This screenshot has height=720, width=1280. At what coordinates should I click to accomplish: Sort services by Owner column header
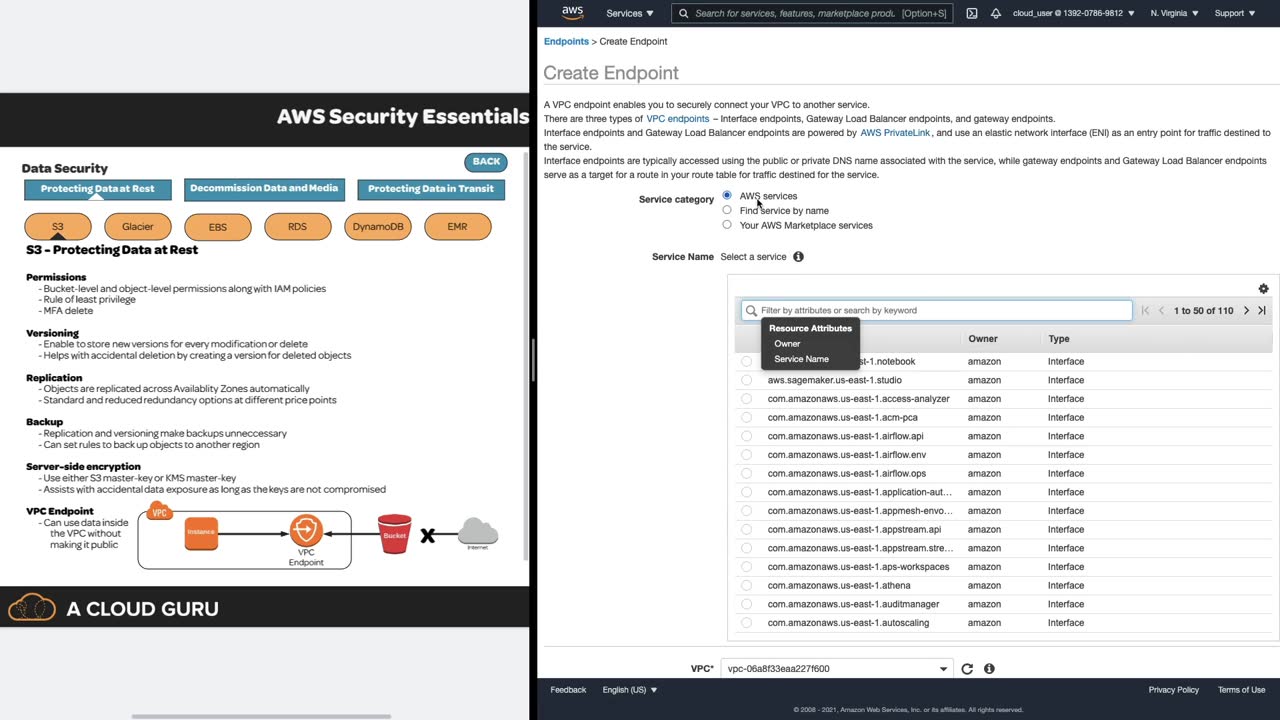(982, 339)
